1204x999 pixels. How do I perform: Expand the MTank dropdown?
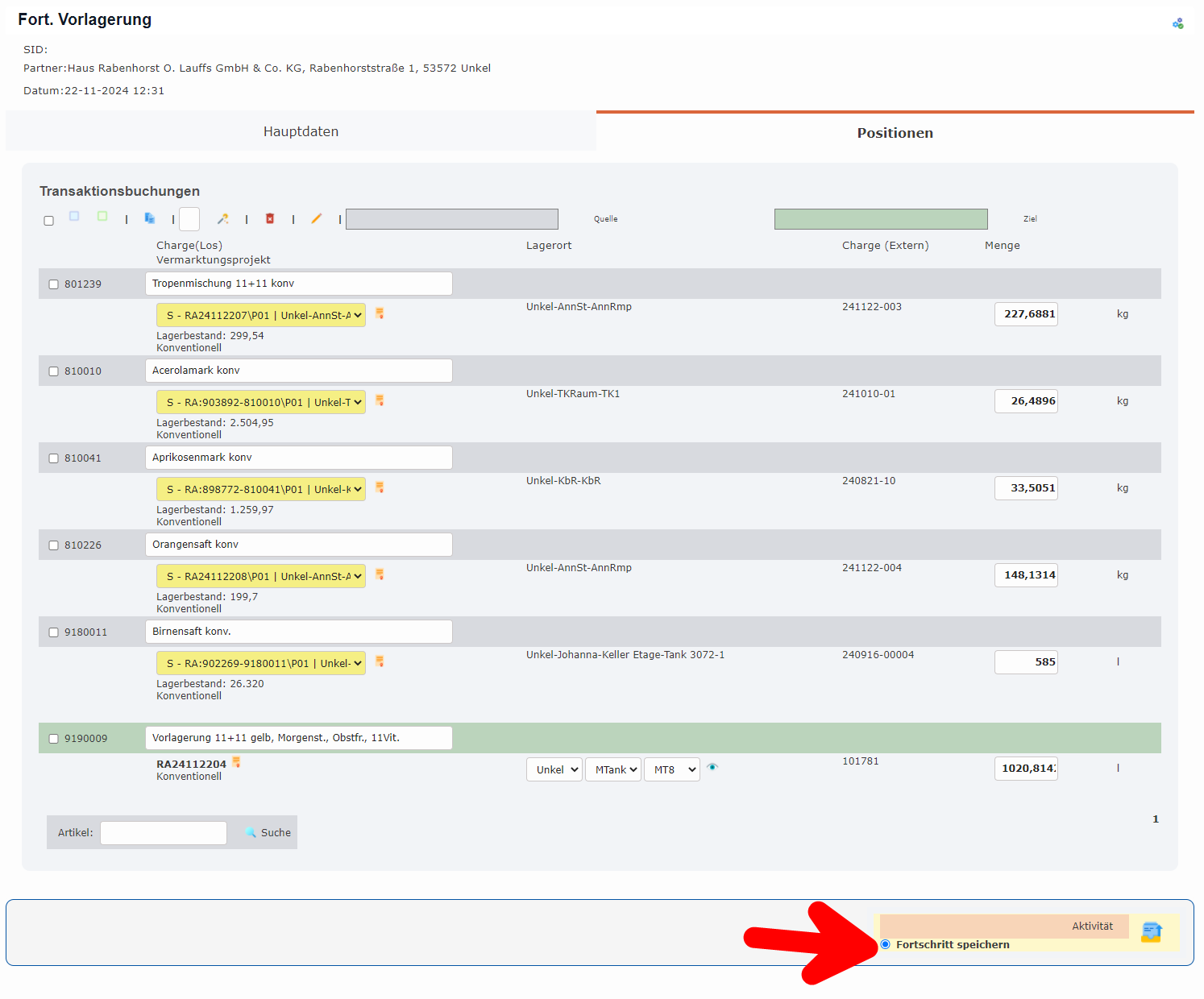[x=612, y=769]
